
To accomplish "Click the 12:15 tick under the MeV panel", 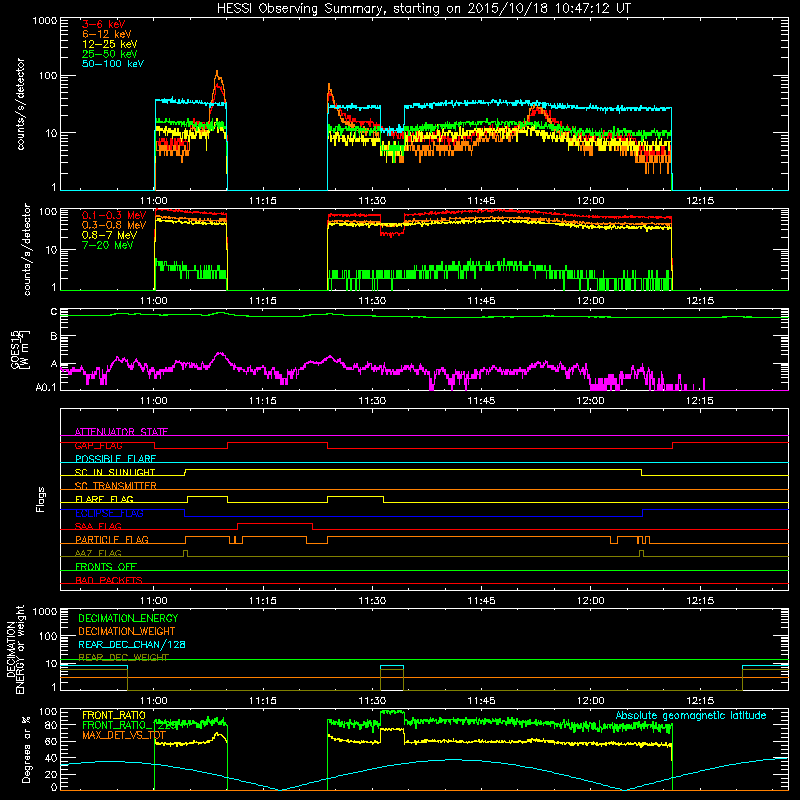I will tap(699, 301).
